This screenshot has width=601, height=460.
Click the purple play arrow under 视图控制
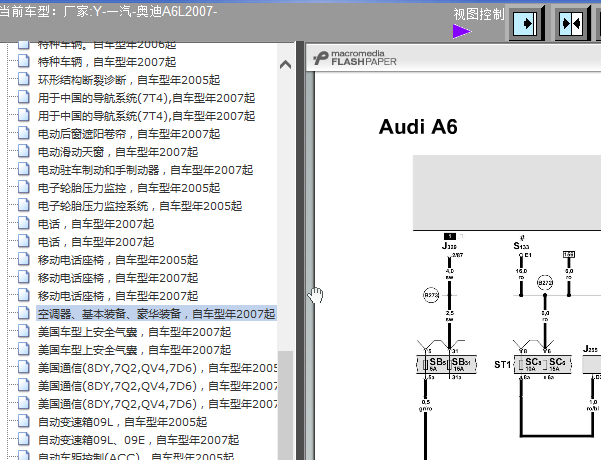point(461,31)
